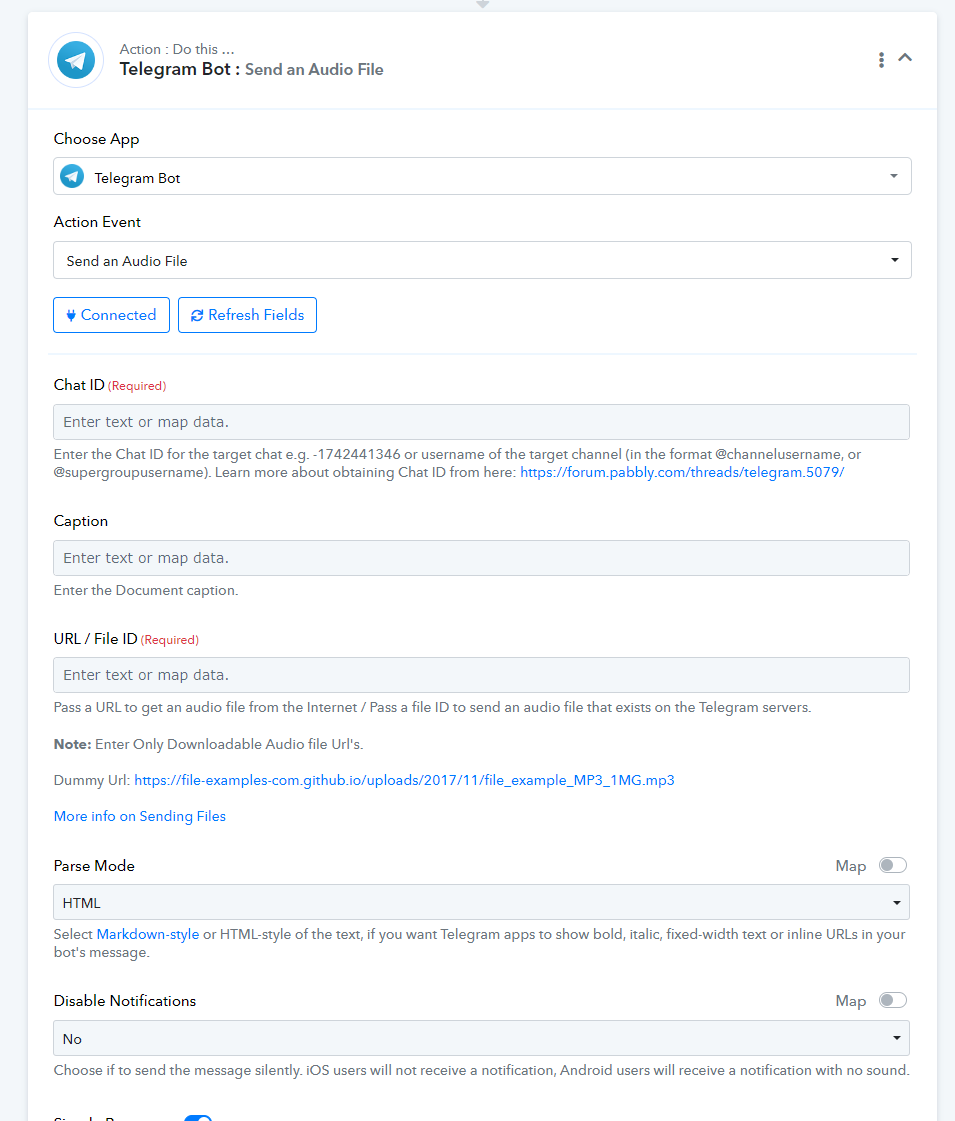Focus the Chat ID input field

click(x=481, y=422)
